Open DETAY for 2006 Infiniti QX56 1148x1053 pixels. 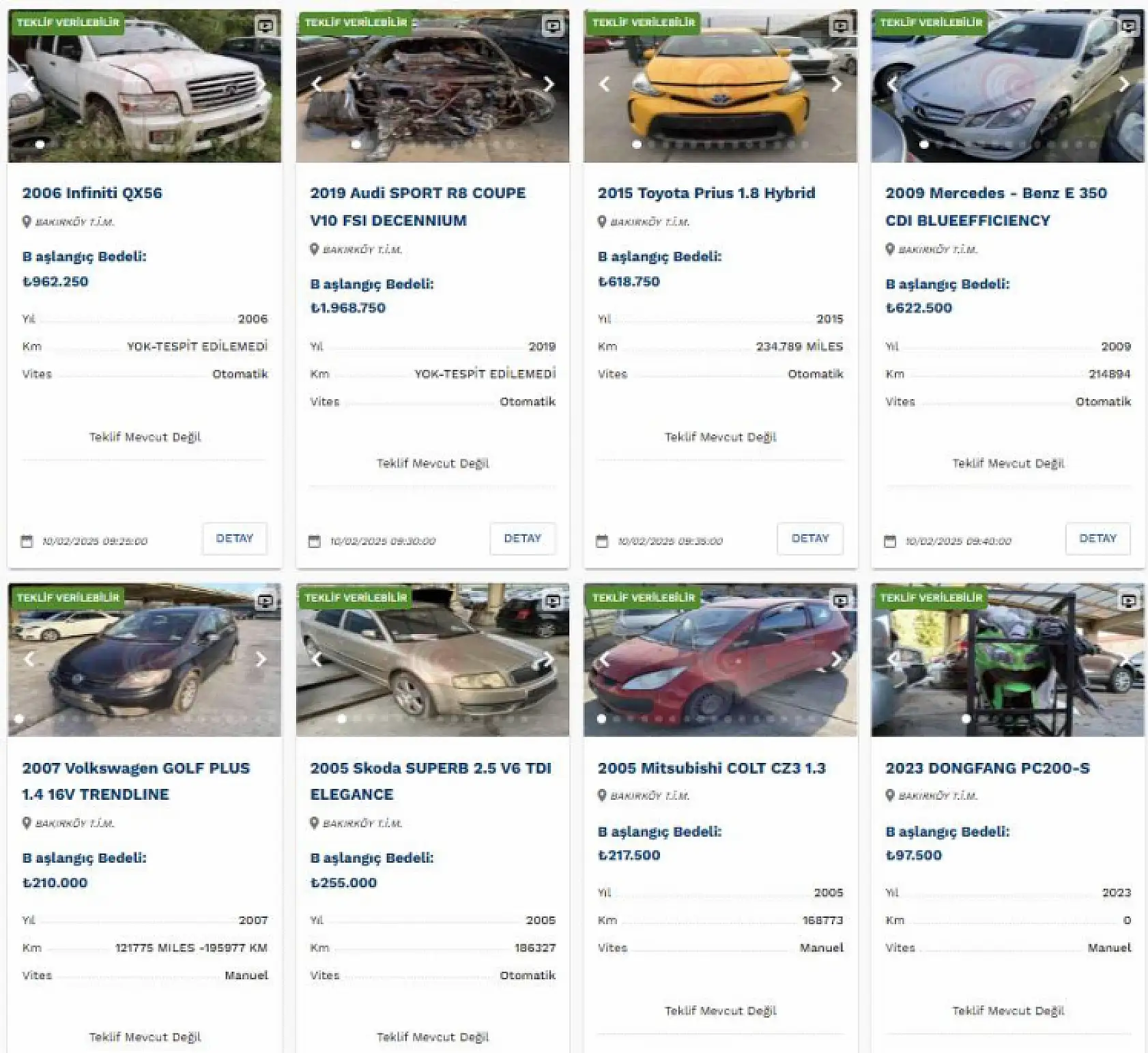[x=235, y=538]
